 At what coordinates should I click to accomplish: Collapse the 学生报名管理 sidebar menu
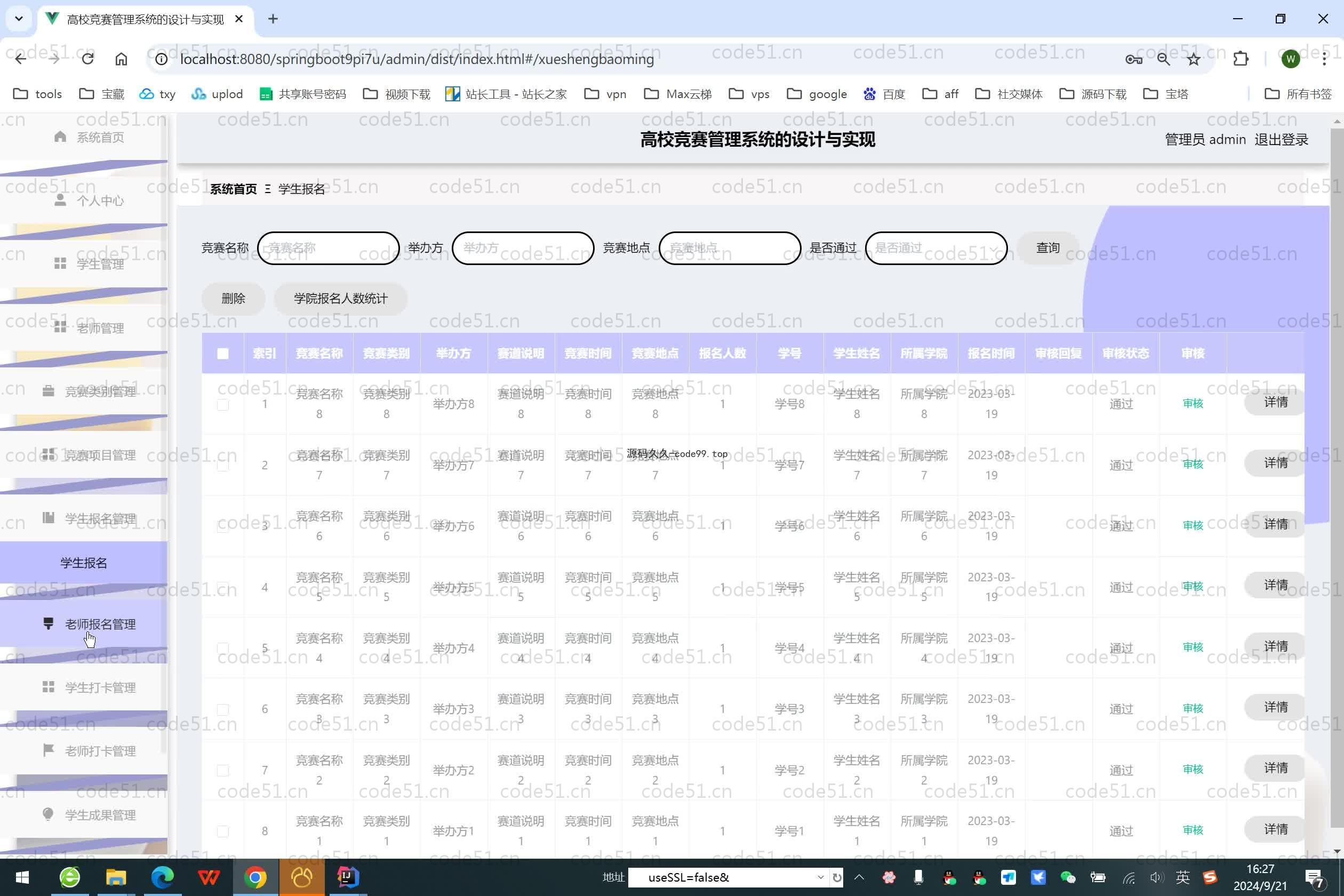click(x=84, y=518)
